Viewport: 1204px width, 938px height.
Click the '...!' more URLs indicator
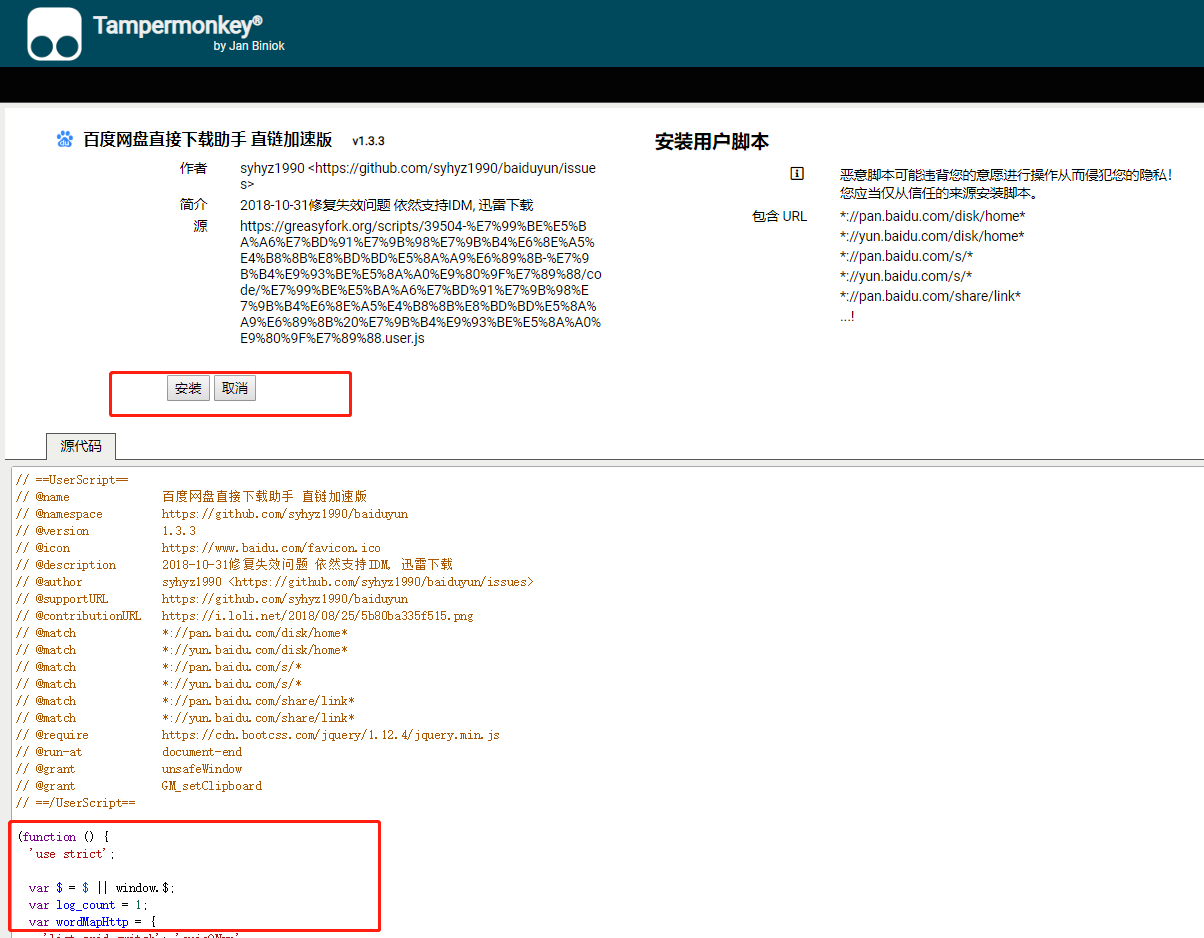[847, 316]
